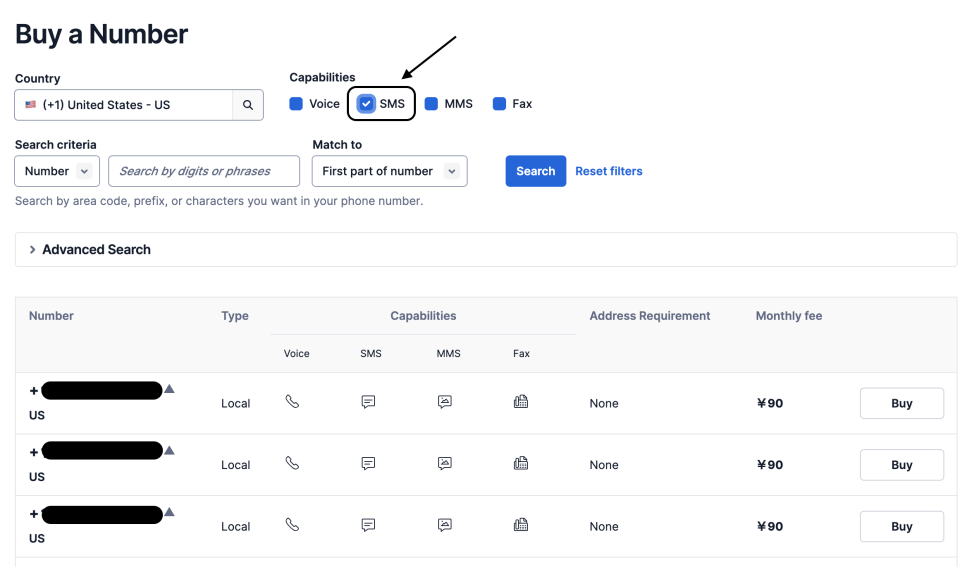Image resolution: width=960 pixels, height=567 pixels.
Task: Click the blue Search button
Action: point(535,171)
